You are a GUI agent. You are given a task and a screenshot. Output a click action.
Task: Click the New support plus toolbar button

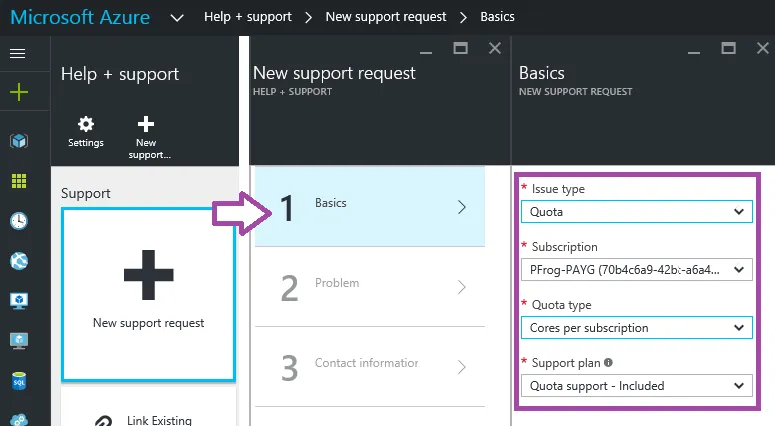coord(146,134)
